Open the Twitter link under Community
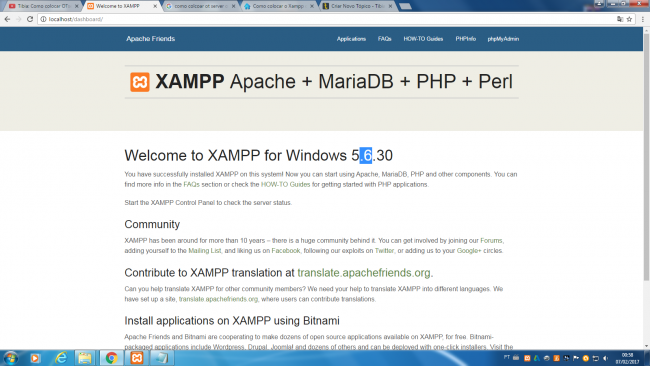650x366 pixels. point(384,251)
